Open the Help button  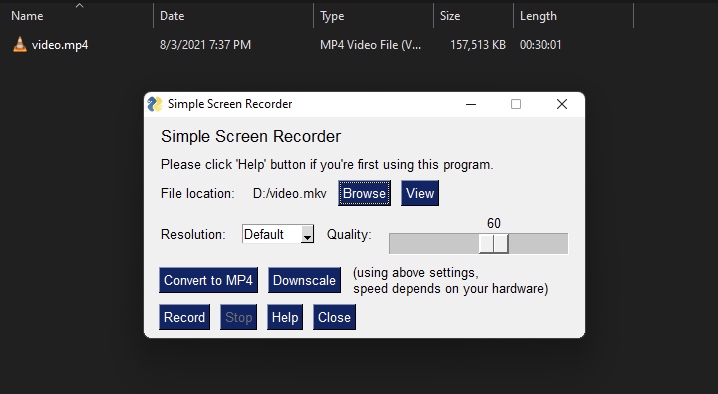(285, 317)
